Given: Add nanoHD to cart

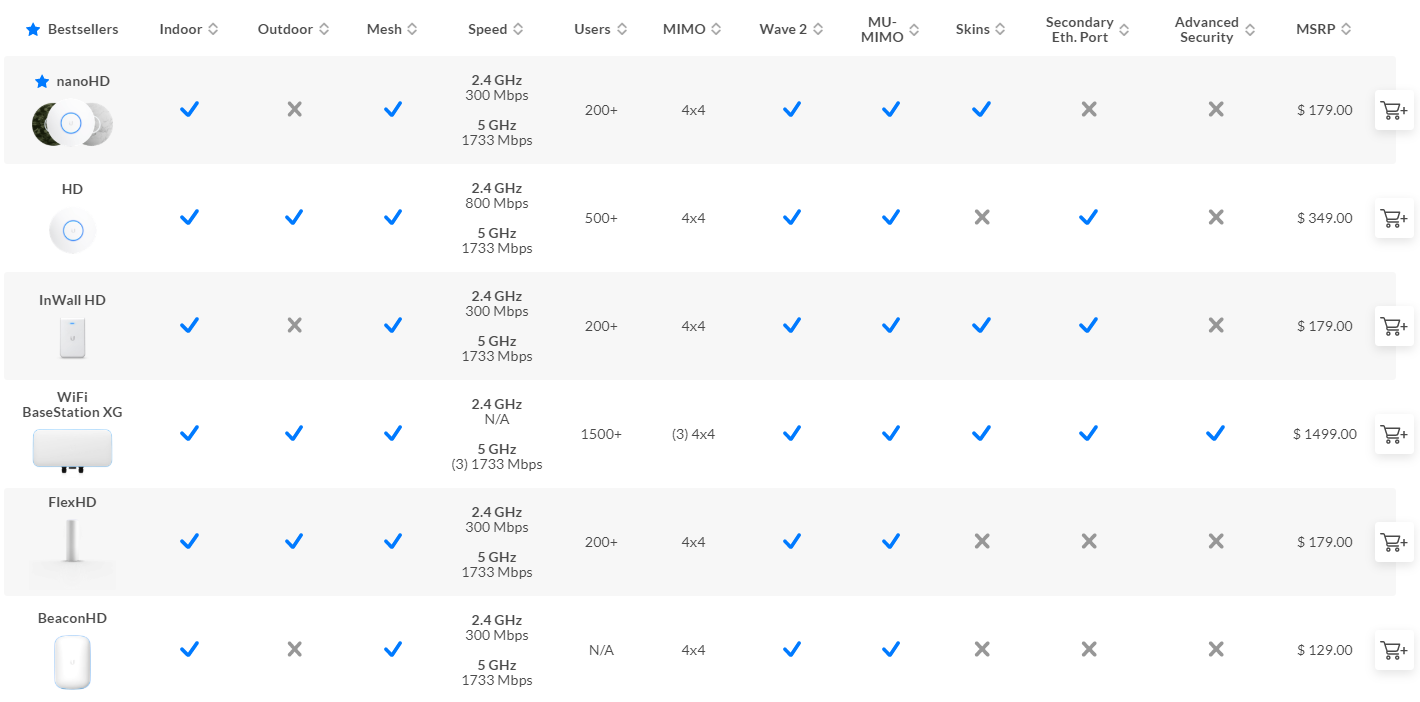Looking at the screenshot, I should pyautogui.click(x=1394, y=110).
